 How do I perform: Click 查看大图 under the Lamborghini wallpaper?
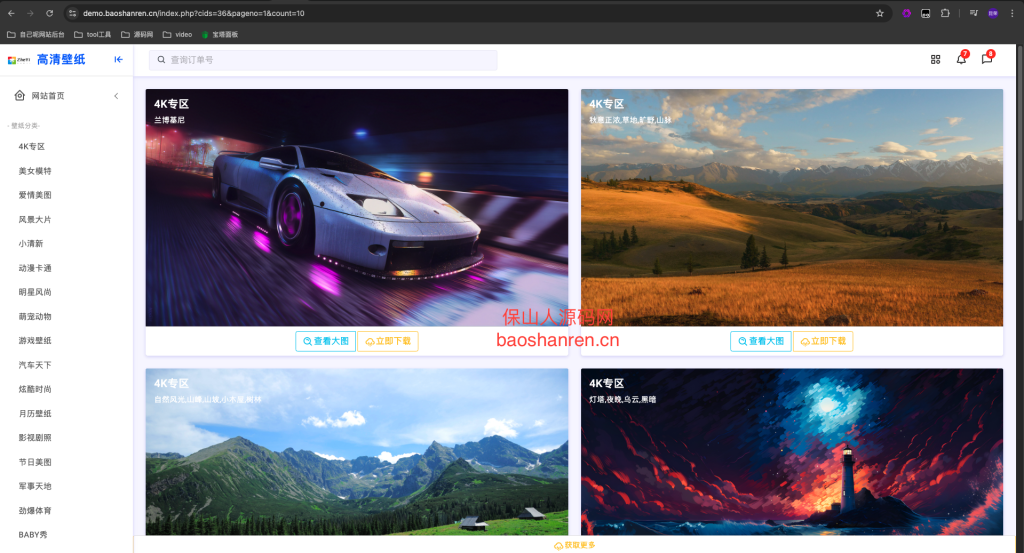tap(325, 341)
